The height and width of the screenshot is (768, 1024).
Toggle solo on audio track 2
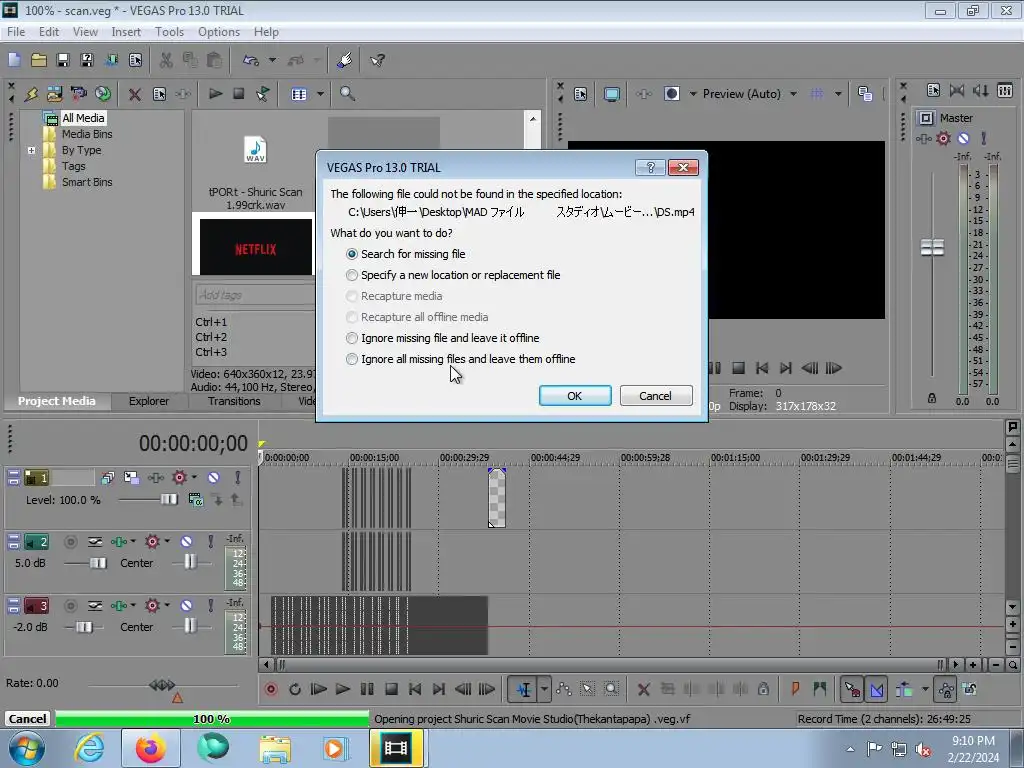click(x=210, y=541)
